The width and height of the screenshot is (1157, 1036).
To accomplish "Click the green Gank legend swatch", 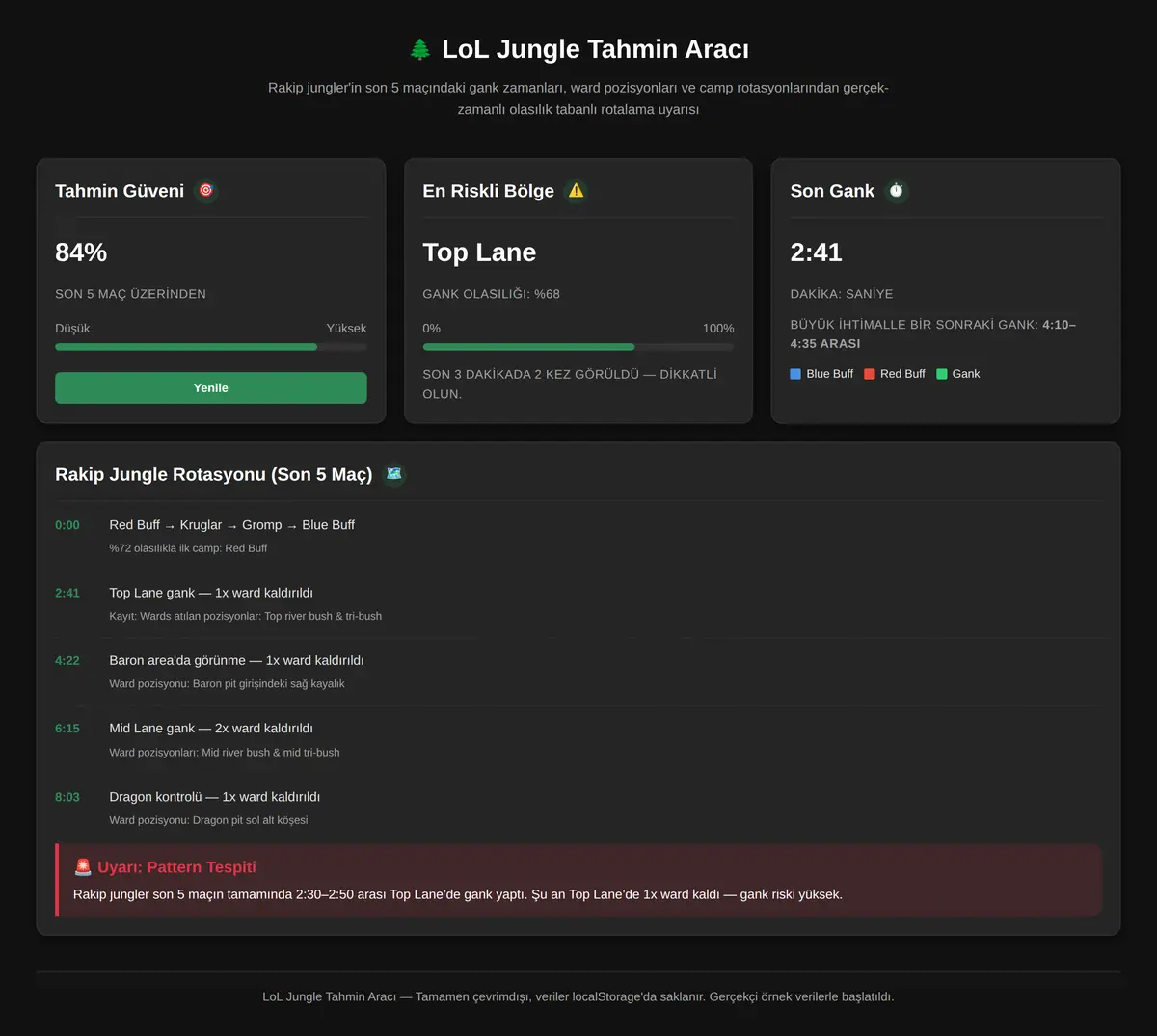I will (x=942, y=374).
